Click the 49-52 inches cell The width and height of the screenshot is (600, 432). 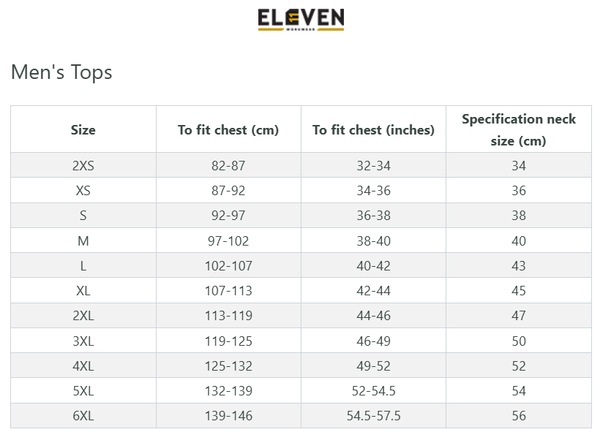point(373,366)
